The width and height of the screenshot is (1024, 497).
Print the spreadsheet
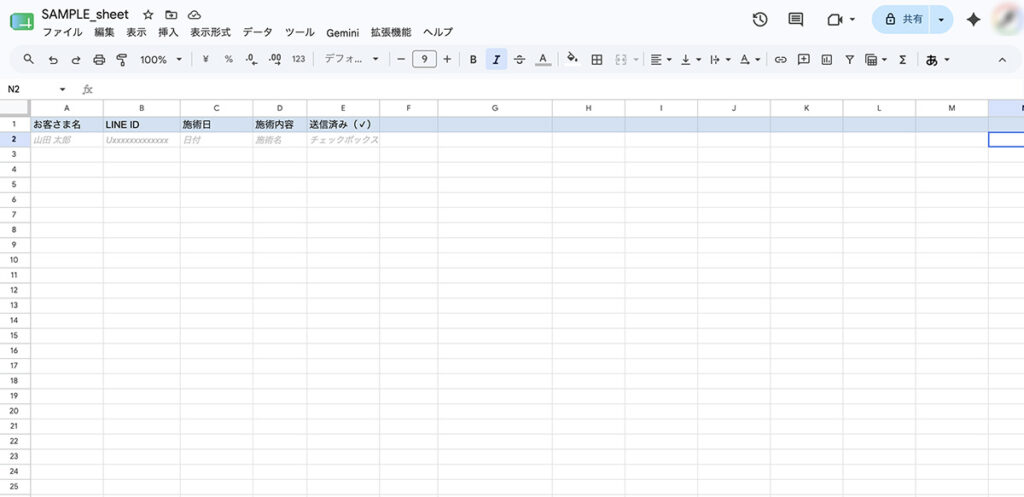pos(99,59)
